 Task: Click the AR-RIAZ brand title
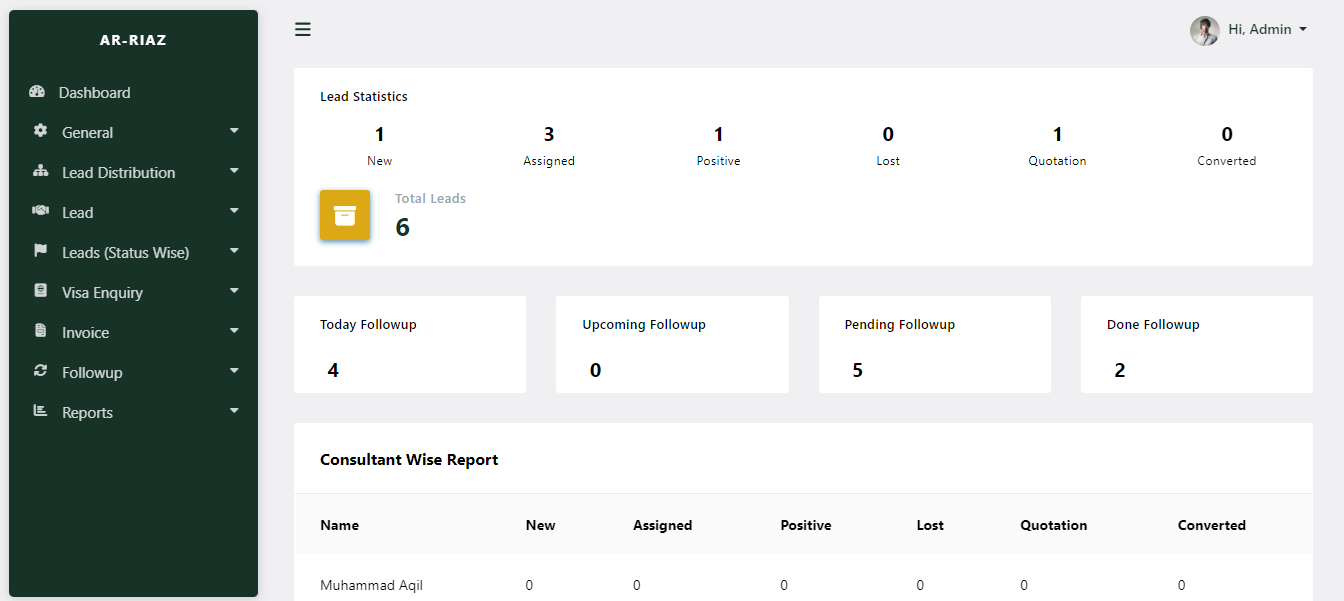coord(133,41)
